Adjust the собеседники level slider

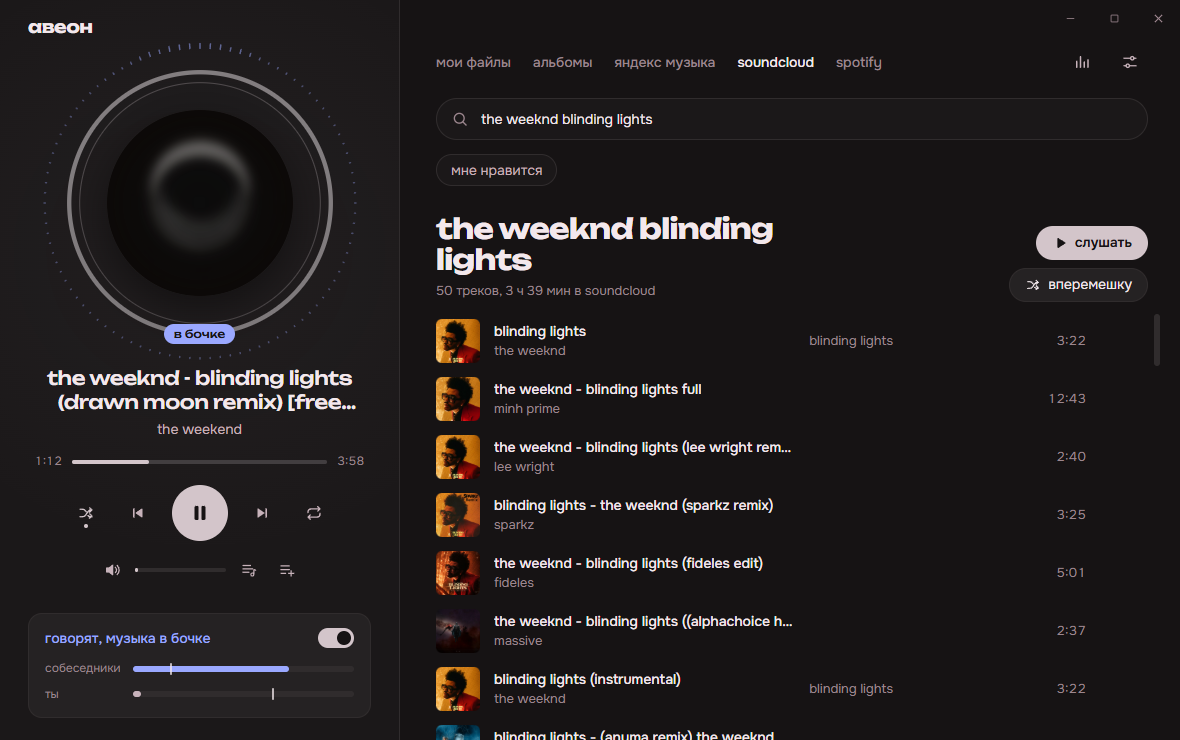[x=243, y=668]
